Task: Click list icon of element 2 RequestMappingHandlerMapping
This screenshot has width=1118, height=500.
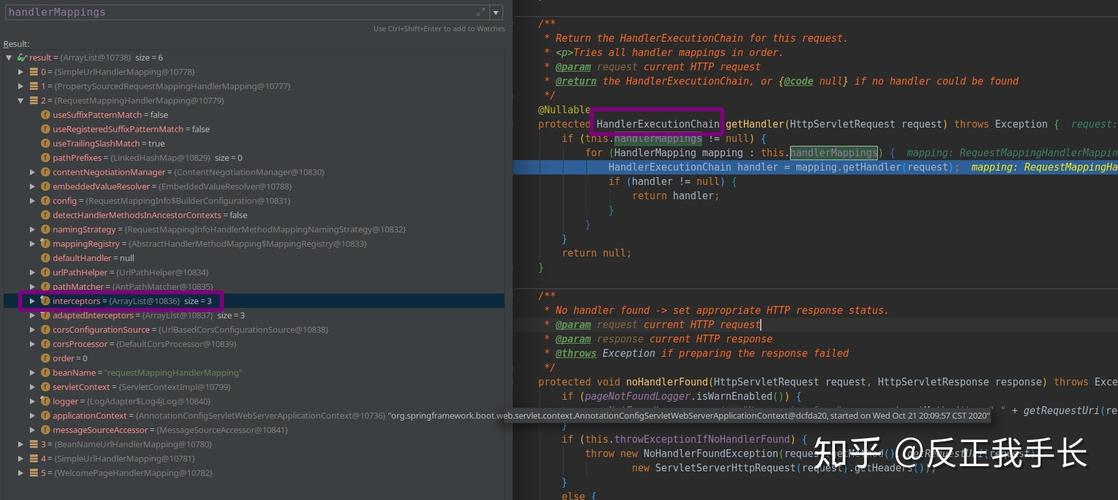Action: pos(33,101)
